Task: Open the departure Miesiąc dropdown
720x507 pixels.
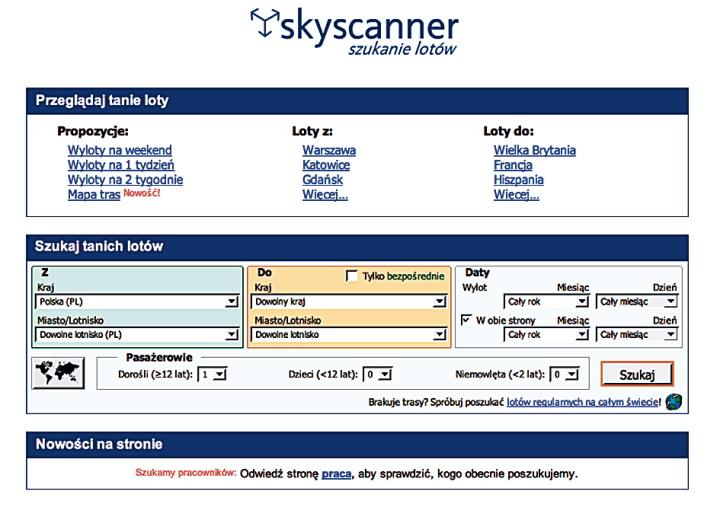Action: click(546, 301)
